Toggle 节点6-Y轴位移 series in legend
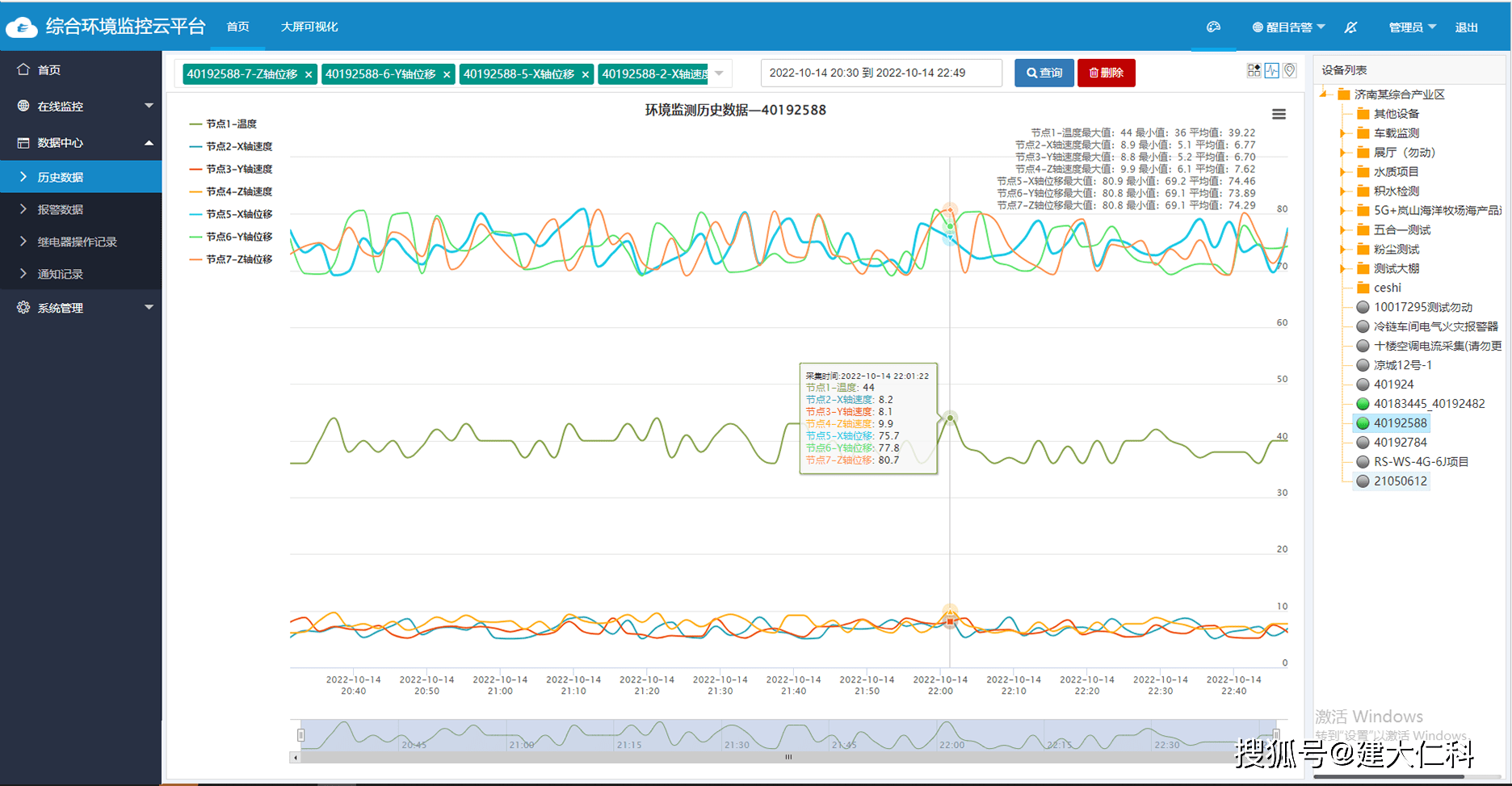1512x786 pixels. click(x=231, y=237)
